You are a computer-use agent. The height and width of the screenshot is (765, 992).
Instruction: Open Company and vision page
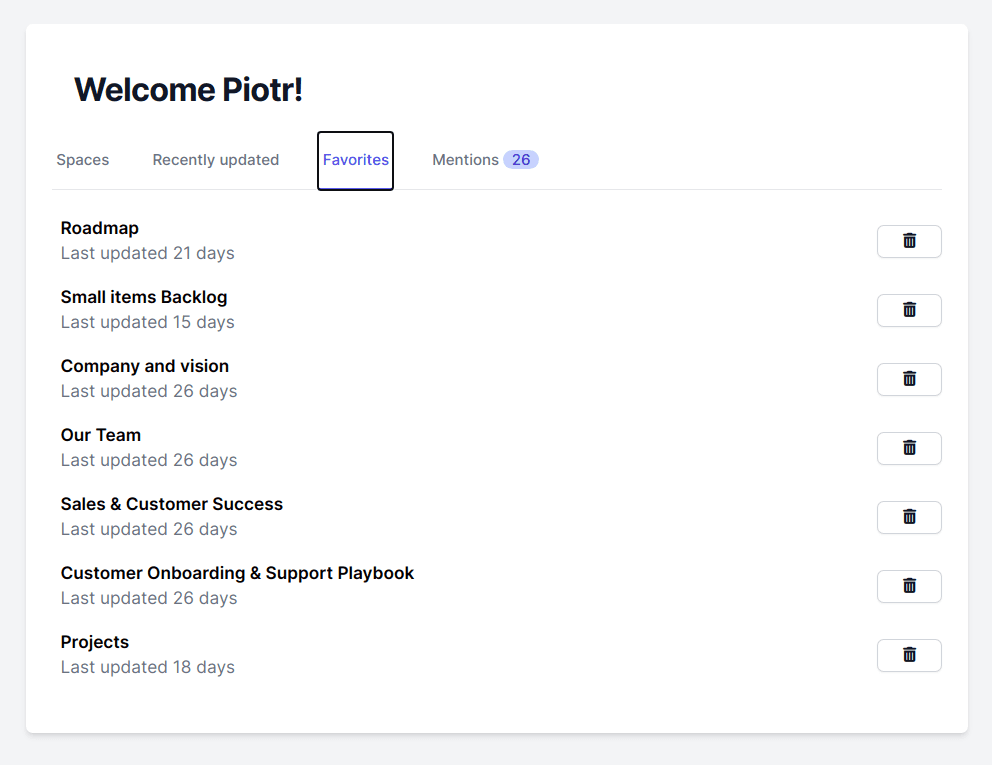[145, 366]
